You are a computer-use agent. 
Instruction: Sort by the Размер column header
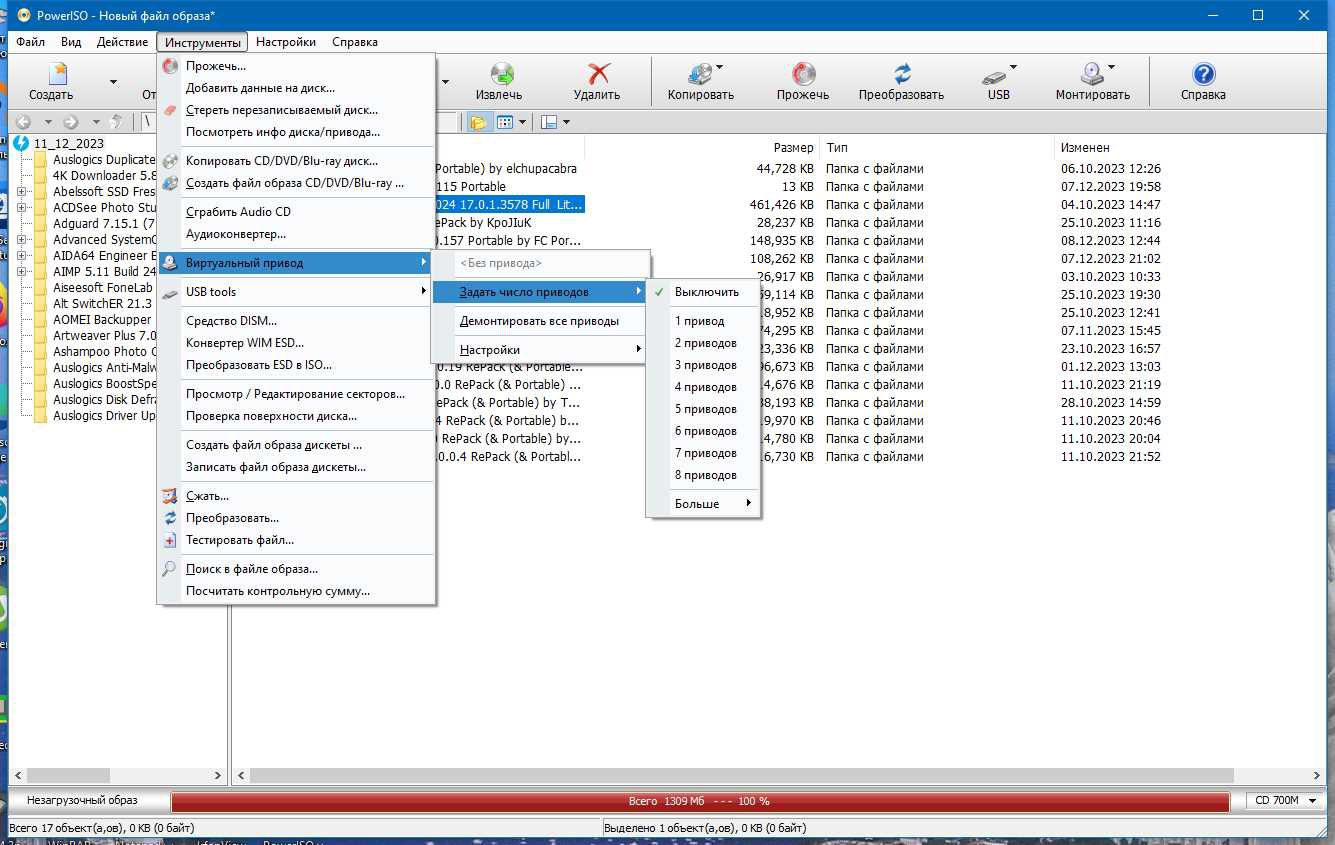point(793,148)
